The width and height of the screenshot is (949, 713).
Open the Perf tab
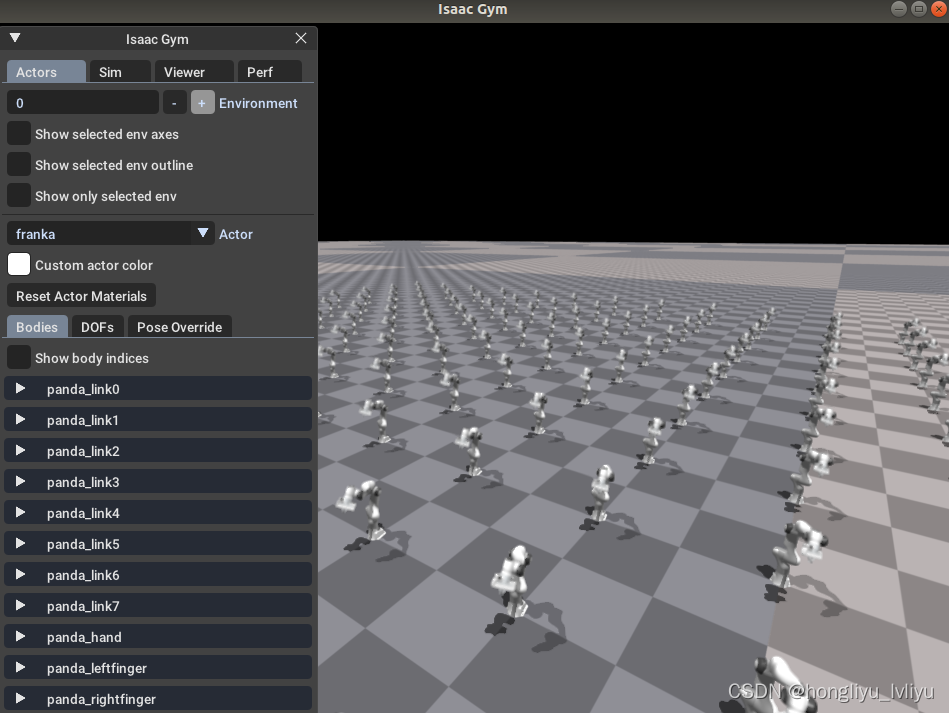[x=269, y=71]
